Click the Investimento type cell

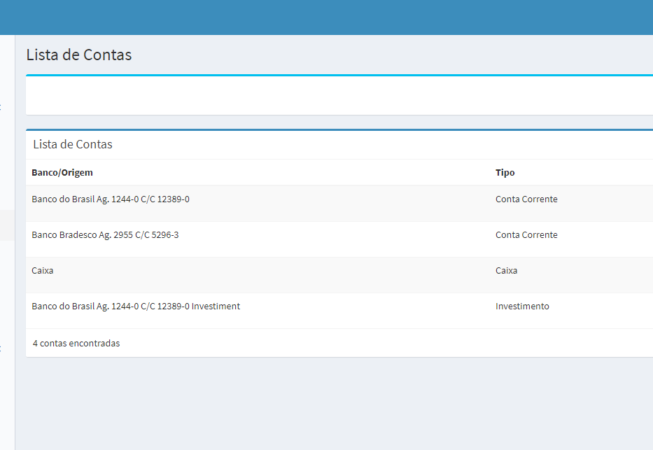(x=522, y=306)
